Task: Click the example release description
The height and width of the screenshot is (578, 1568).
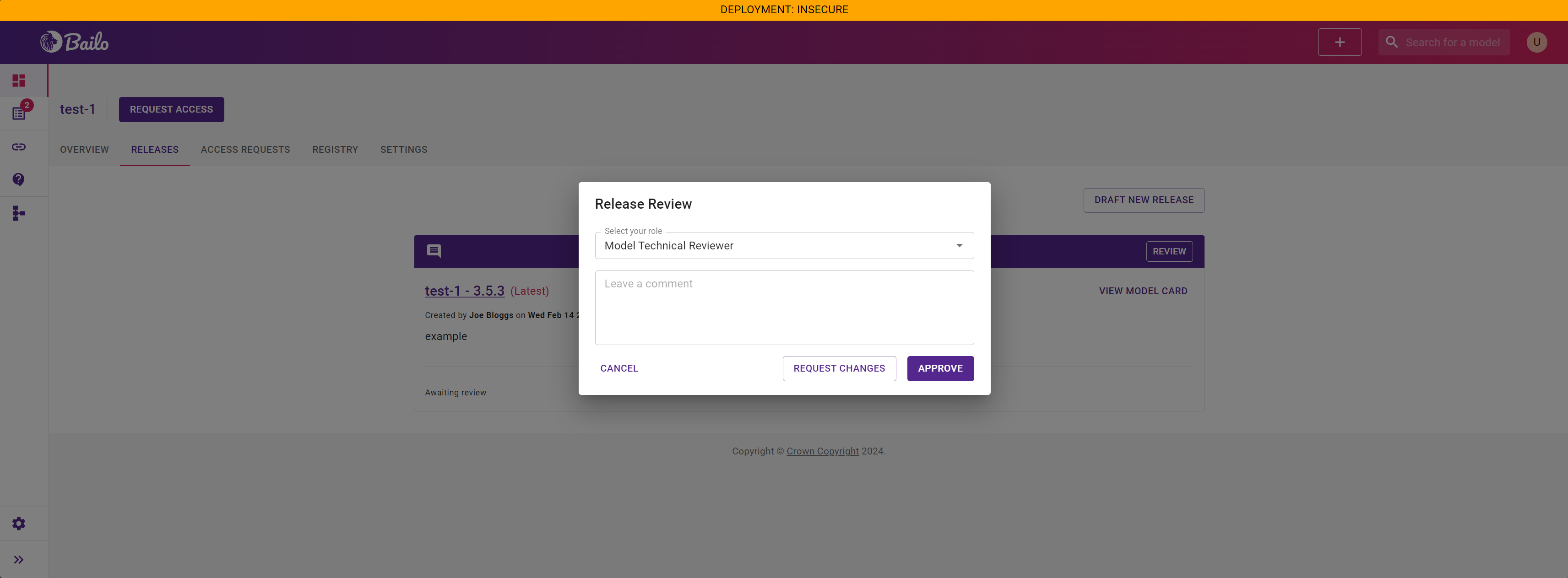Action: point(445,336)
